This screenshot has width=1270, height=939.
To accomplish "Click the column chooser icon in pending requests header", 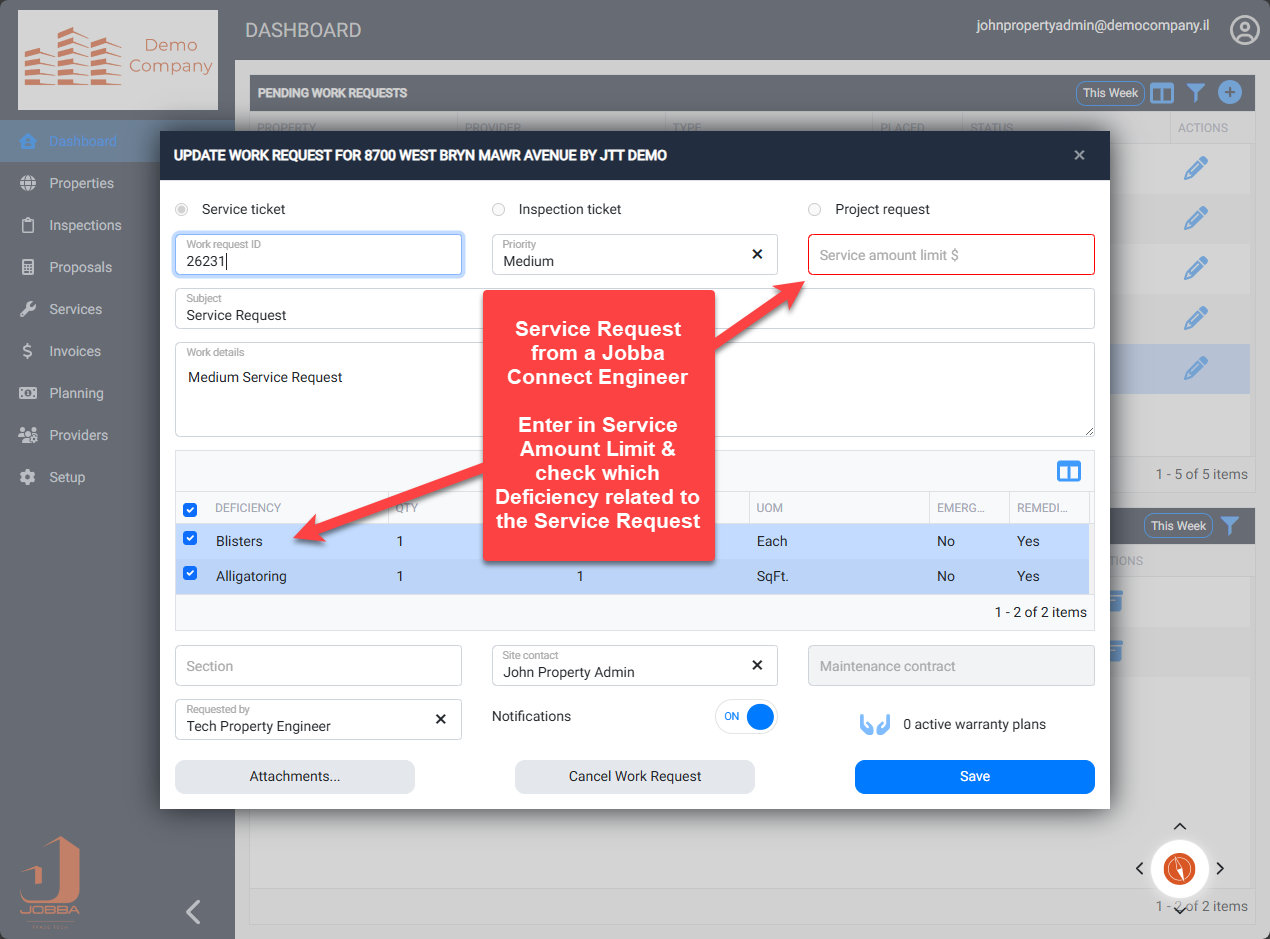I will [1161, 93].
